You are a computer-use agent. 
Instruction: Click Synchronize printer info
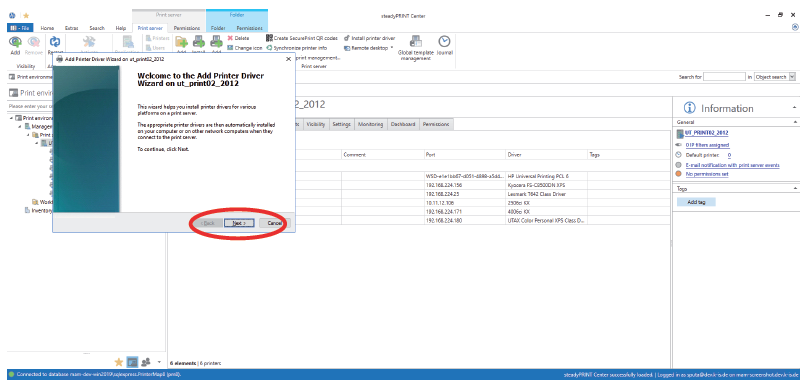[297, 48]
